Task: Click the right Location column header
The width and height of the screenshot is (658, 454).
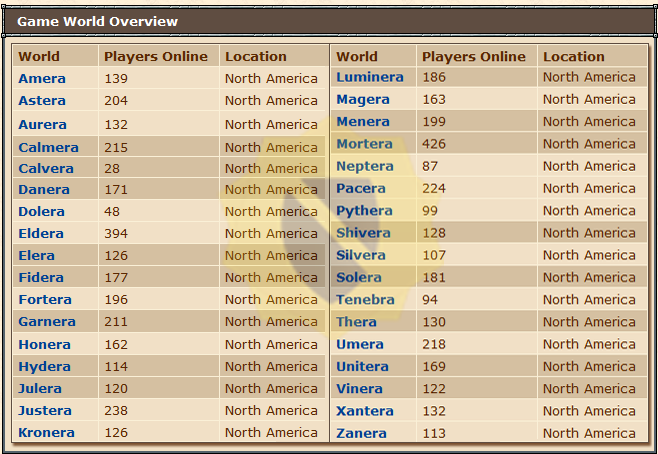Action: click(574, 56)
